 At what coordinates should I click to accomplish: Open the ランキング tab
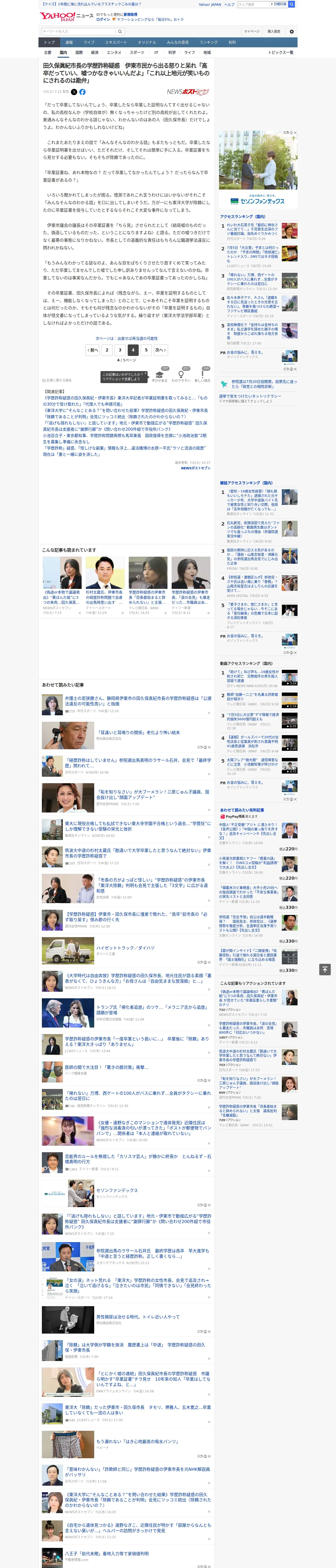point(209,43)
